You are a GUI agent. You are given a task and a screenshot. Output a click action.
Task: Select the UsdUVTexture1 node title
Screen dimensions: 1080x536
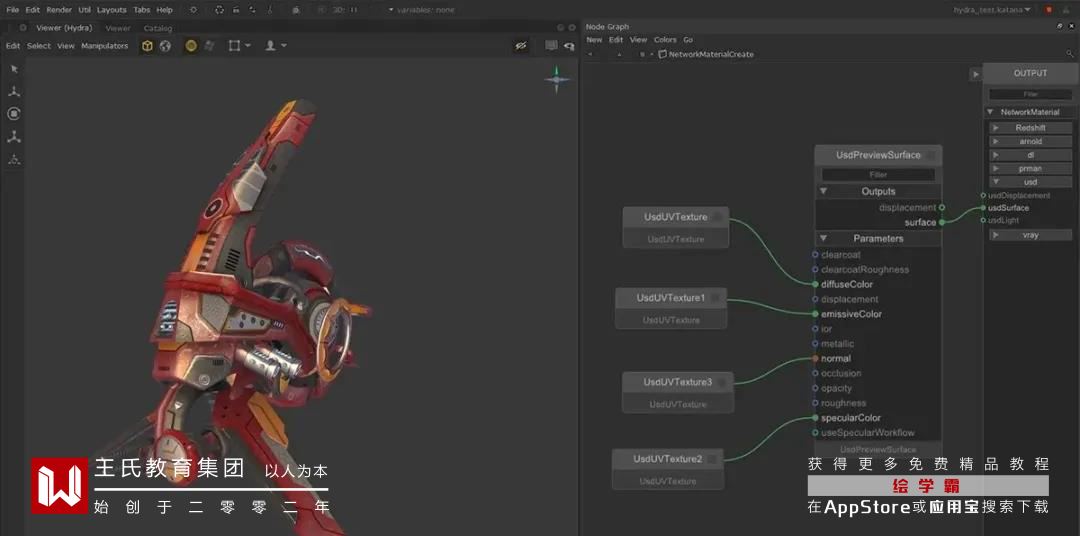(x=671, y=298)
